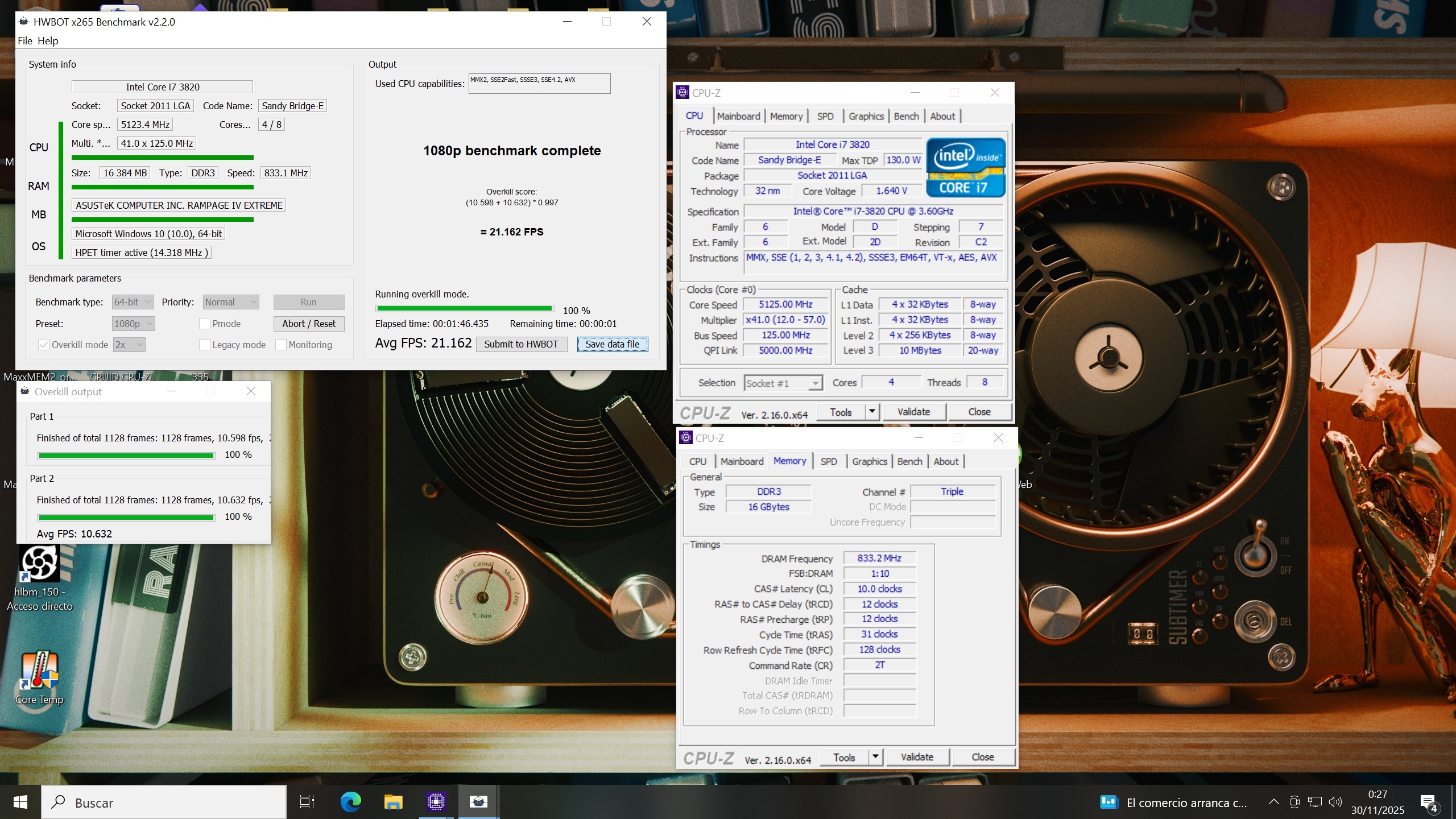
Task: Open File Explorer from the taskbar
Action: tap(393, 802)
